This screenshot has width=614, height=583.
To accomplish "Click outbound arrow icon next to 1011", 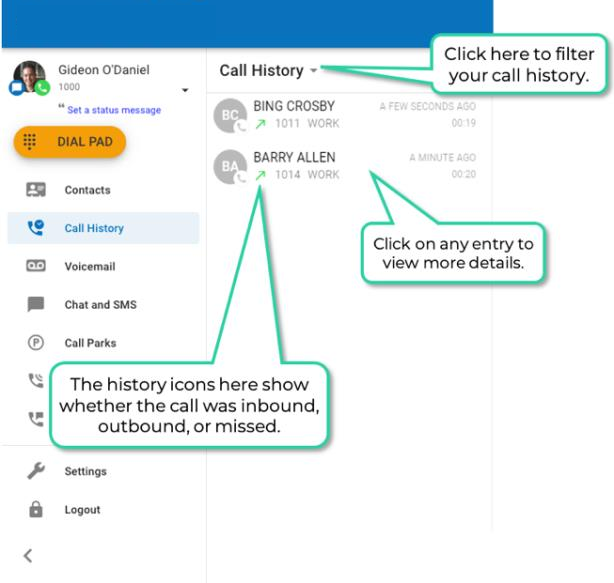I will 260,124.
